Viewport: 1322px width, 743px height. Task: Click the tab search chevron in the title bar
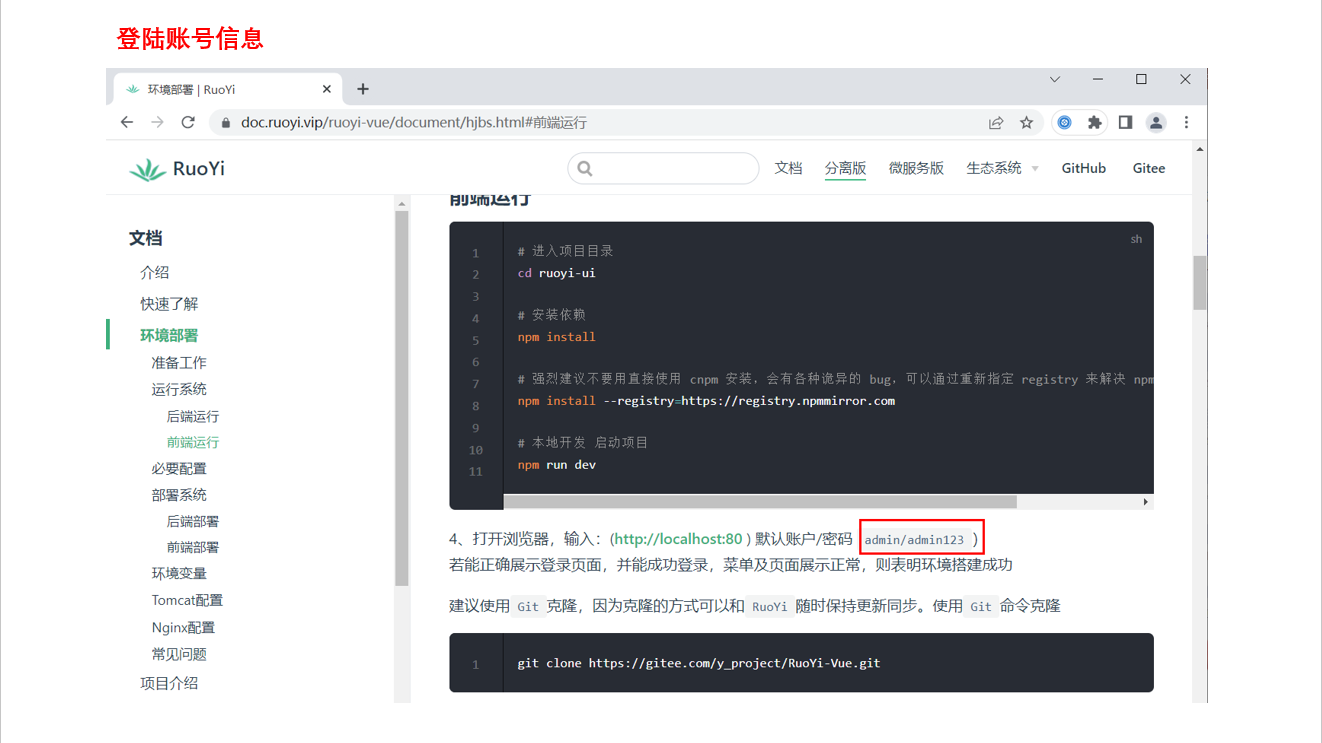click(1055, 79)
